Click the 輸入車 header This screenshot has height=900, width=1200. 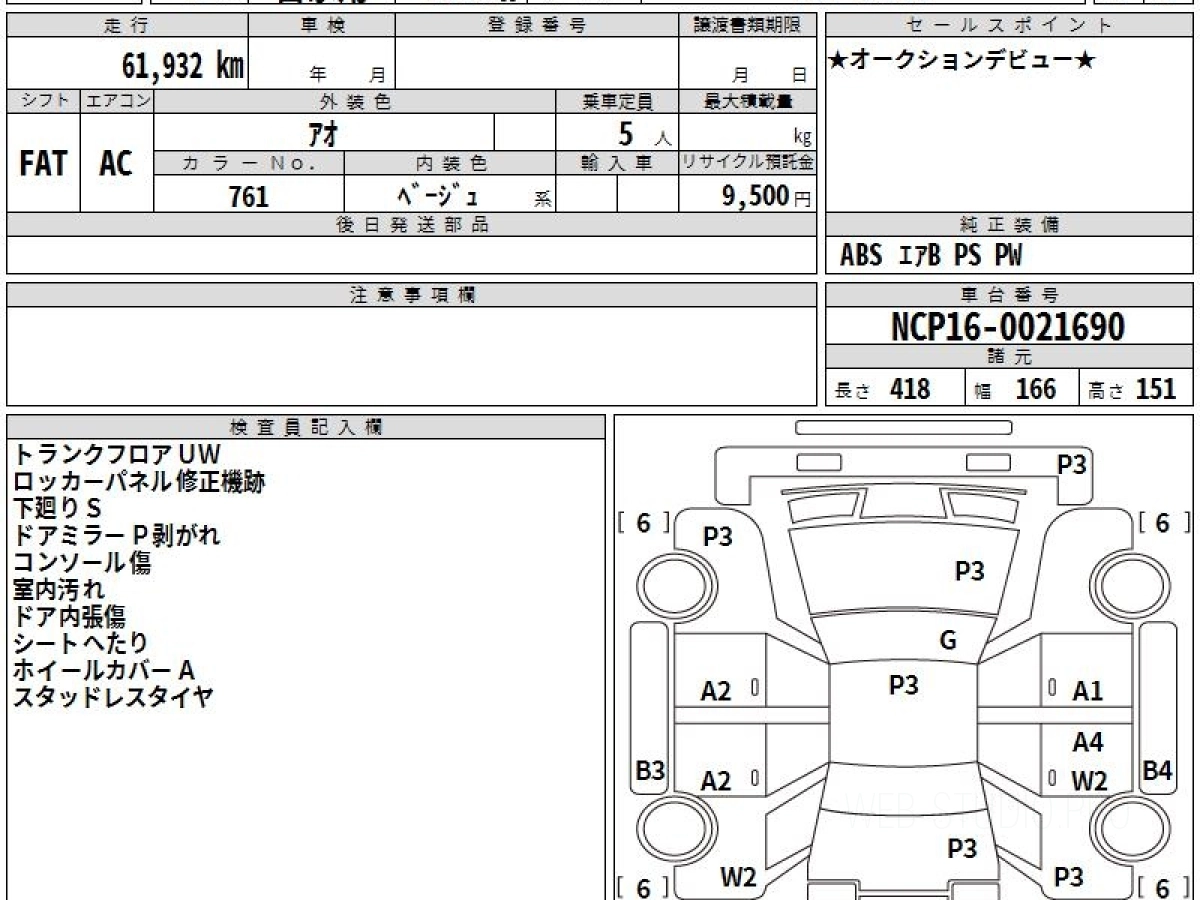(617, 163)
